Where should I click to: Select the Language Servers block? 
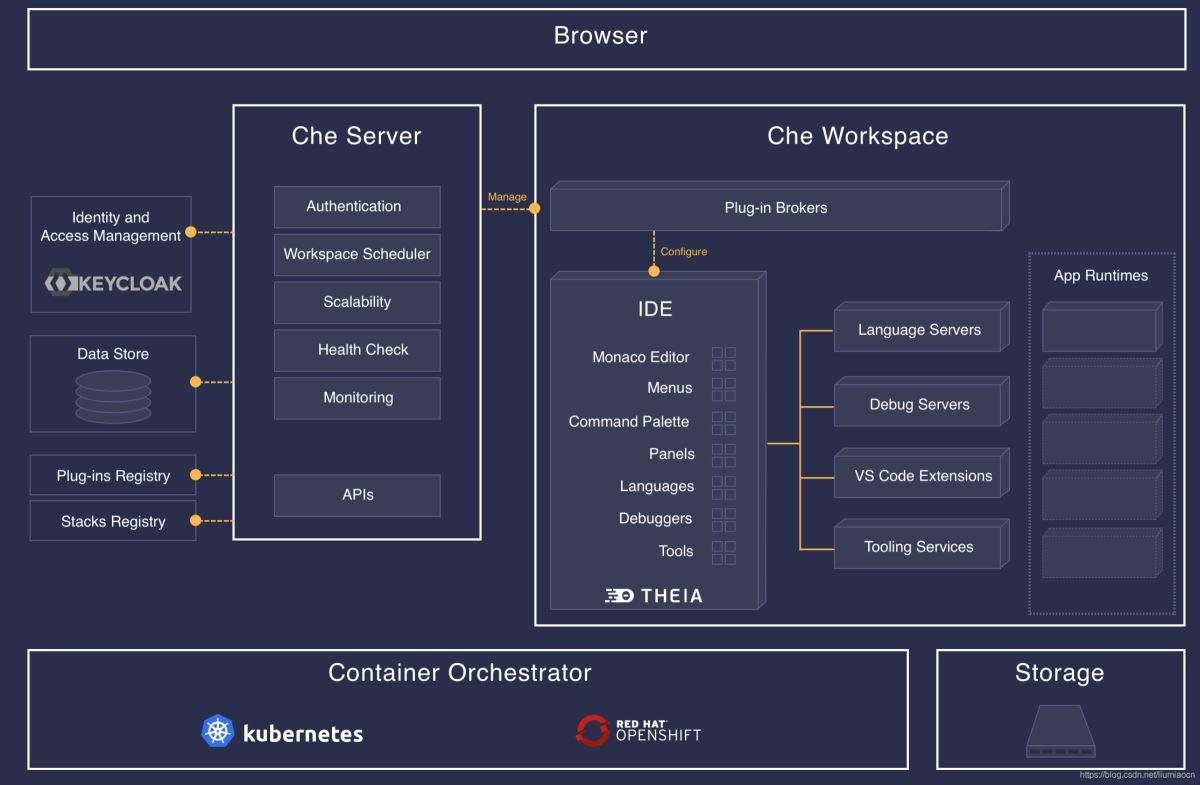pos(918,331)
